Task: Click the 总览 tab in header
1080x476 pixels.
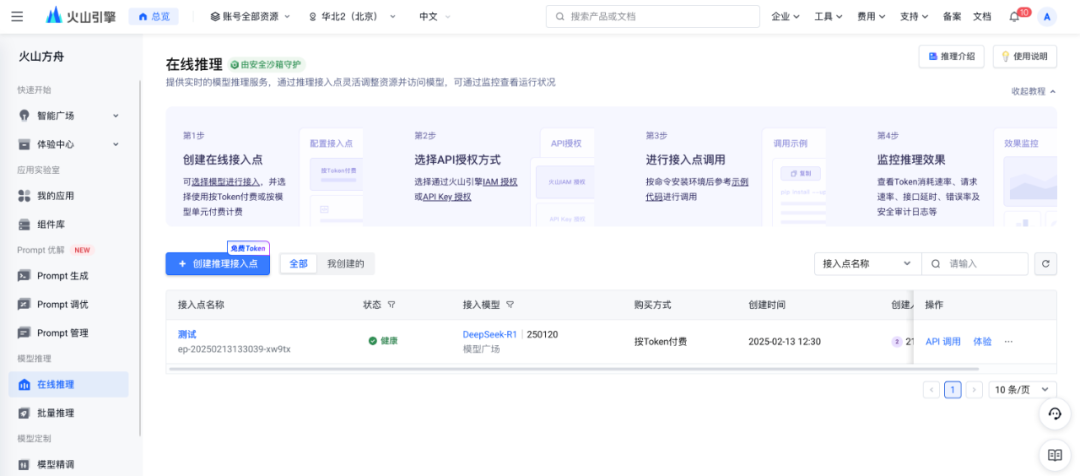Action: 153,17
